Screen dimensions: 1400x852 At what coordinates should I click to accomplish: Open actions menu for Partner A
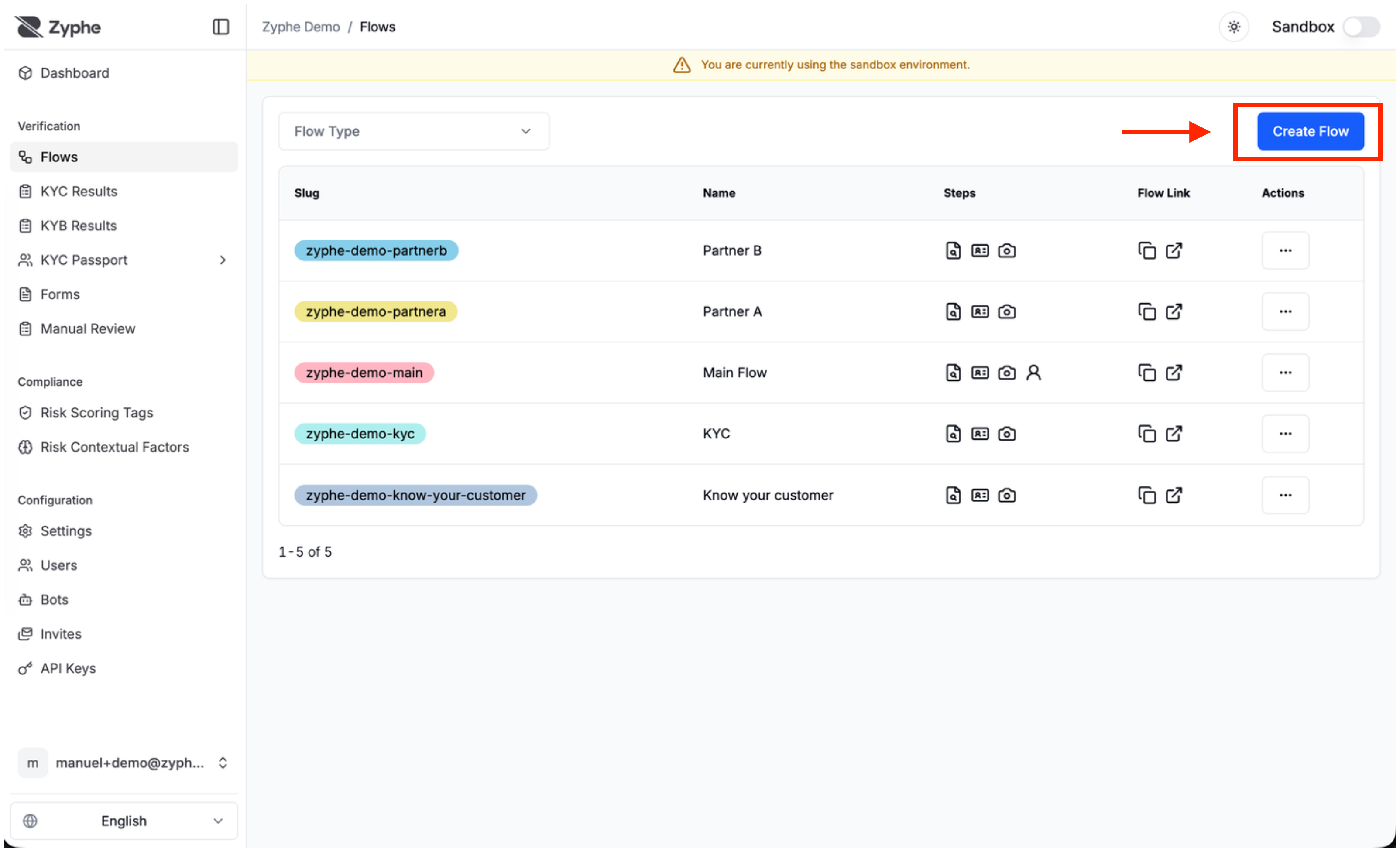click(x=1285, y=311)
